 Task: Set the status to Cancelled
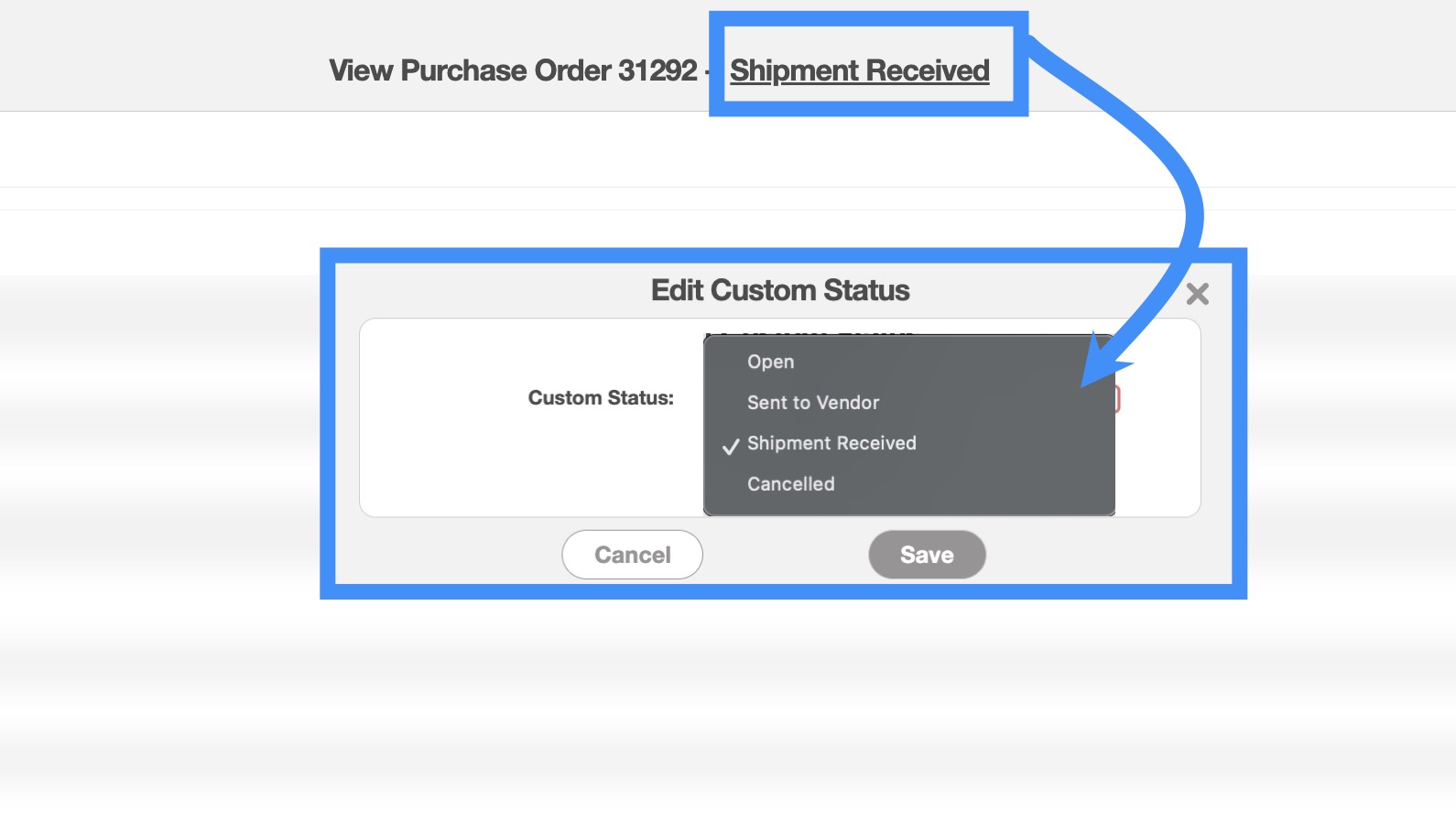click(790, 484)
